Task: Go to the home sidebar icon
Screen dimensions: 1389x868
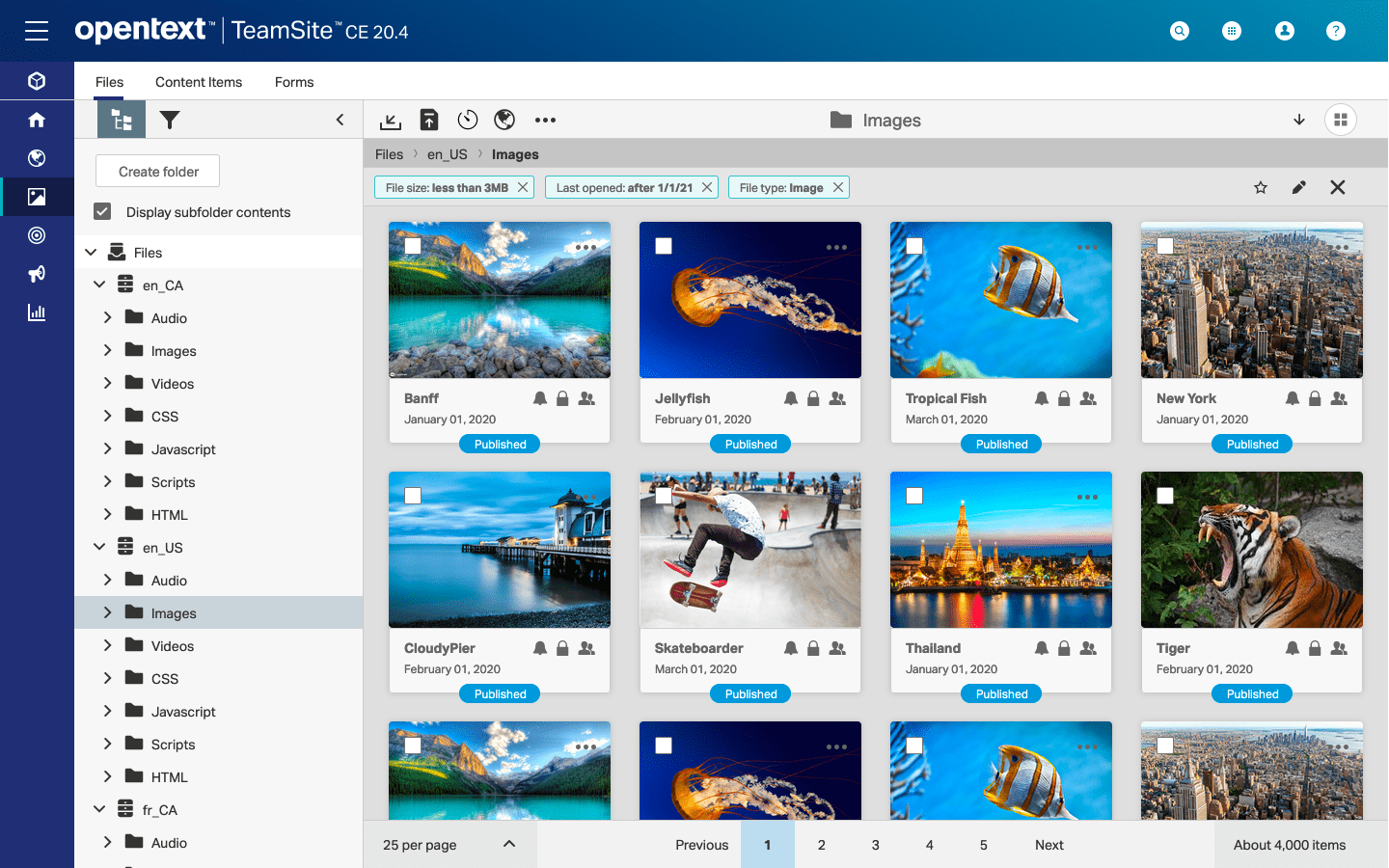Action: coord(37,120)
